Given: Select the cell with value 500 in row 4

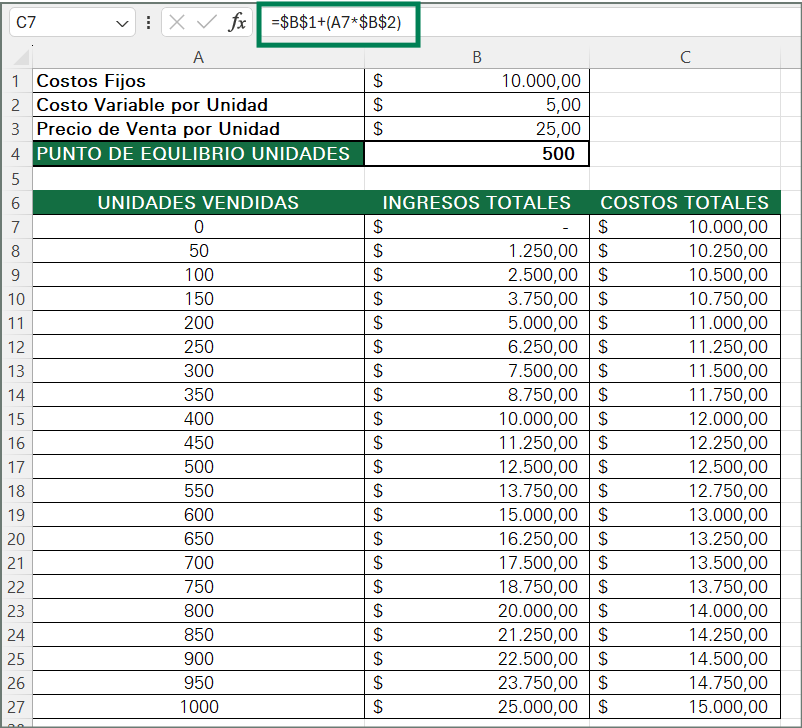Looking at the screenshot, I should 477,153.
